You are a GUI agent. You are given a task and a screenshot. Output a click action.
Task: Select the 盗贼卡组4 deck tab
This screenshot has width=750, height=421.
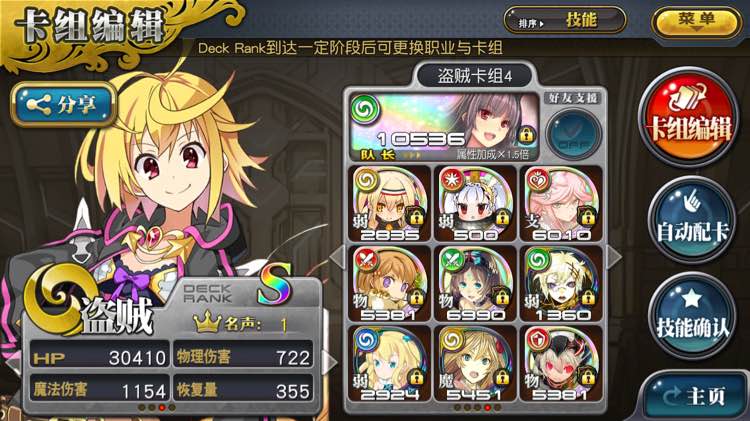474,76
